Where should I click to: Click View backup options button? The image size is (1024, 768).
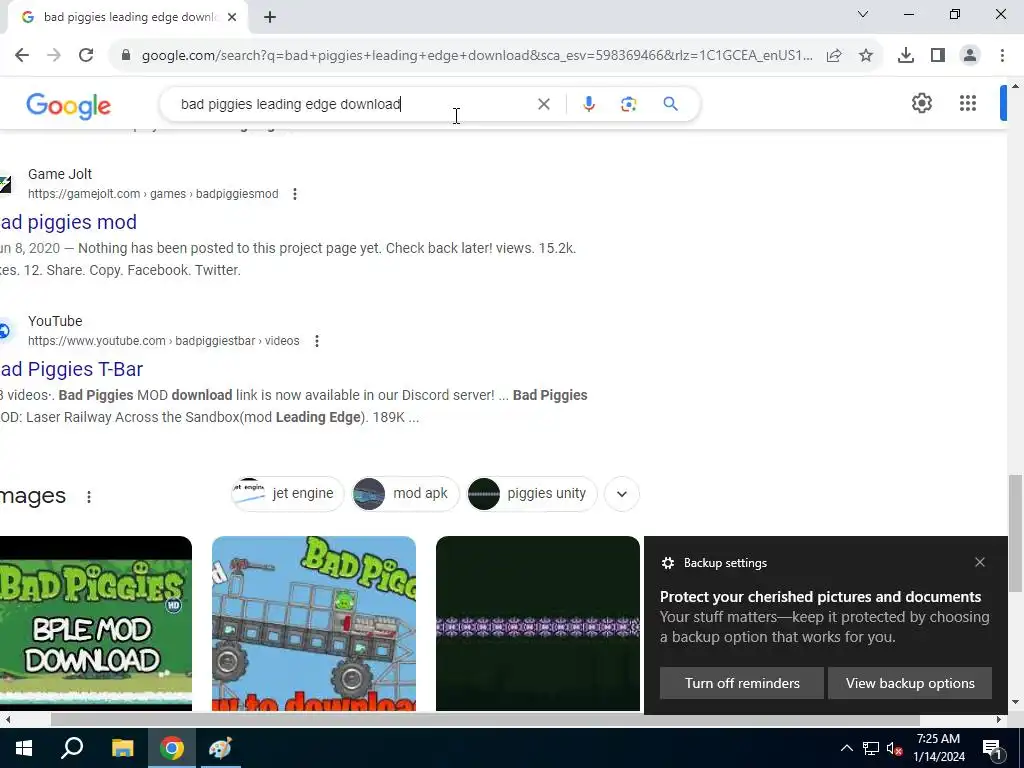tap(910, 683)
